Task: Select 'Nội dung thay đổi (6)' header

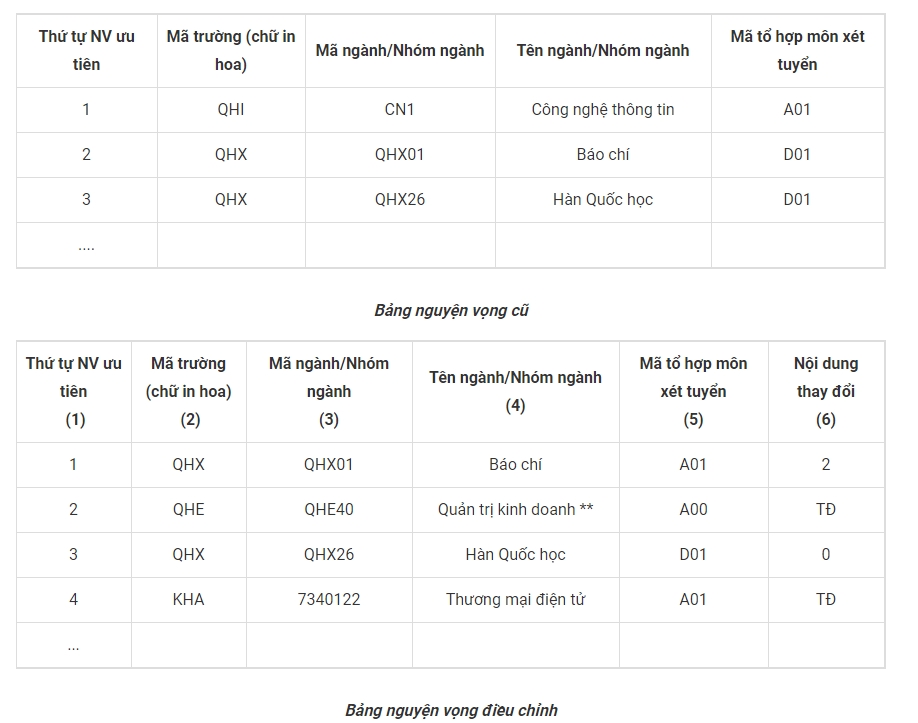Action: click(x=826, y=392)
